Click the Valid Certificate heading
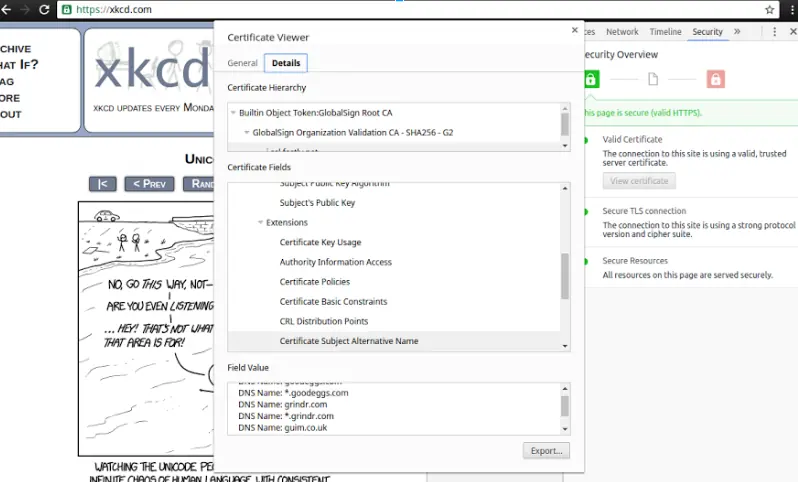The height and width of the screenshot is (482, 798). [x=632, y=139]
